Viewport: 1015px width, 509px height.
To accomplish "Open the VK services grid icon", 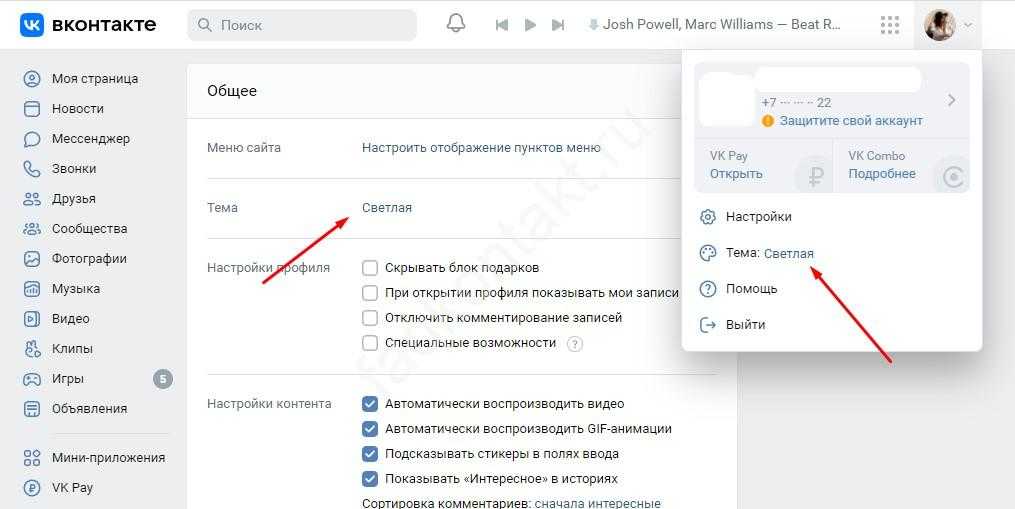I will (889, 25).
